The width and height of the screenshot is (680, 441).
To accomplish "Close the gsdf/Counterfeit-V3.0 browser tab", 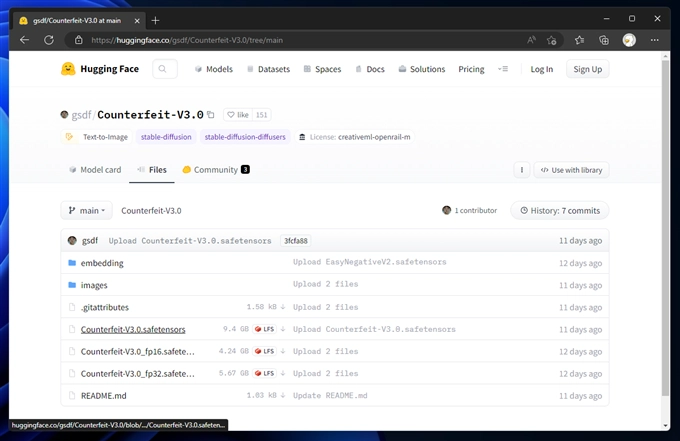I will pyautogui.click(x=137, y=20).
